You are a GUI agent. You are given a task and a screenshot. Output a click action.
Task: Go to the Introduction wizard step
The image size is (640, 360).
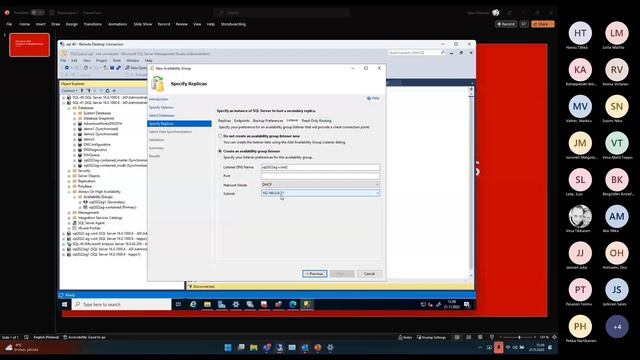[x=158, y=99]
